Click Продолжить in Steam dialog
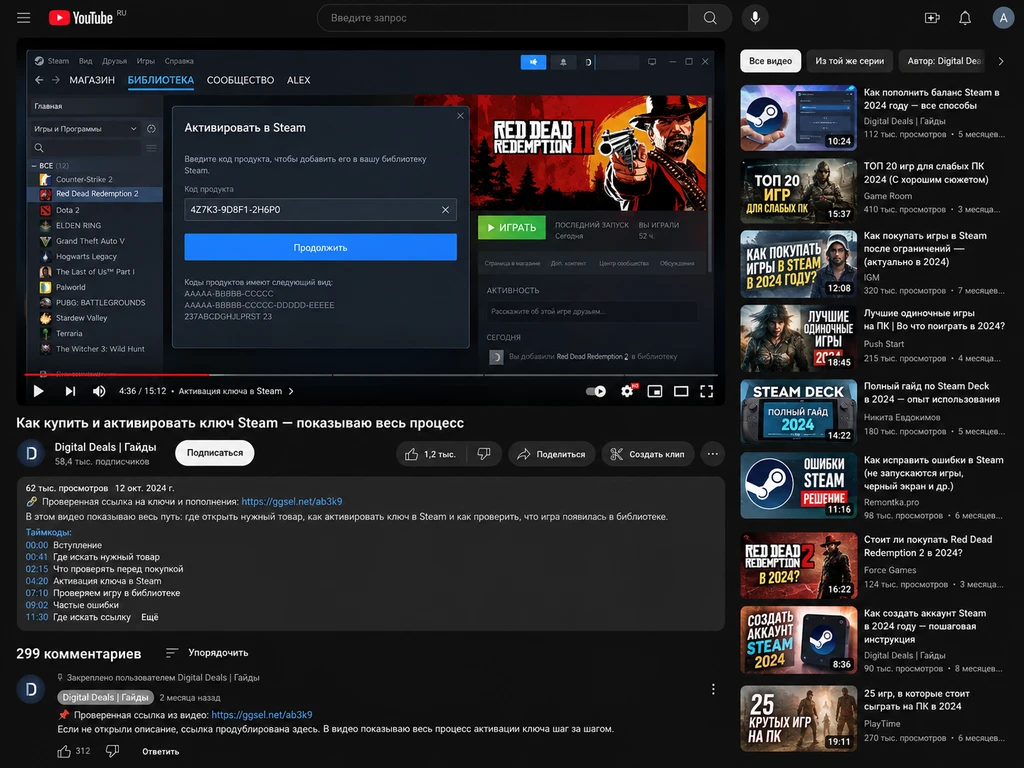This screenshot has height=768, width=1024. pos(320,248)
